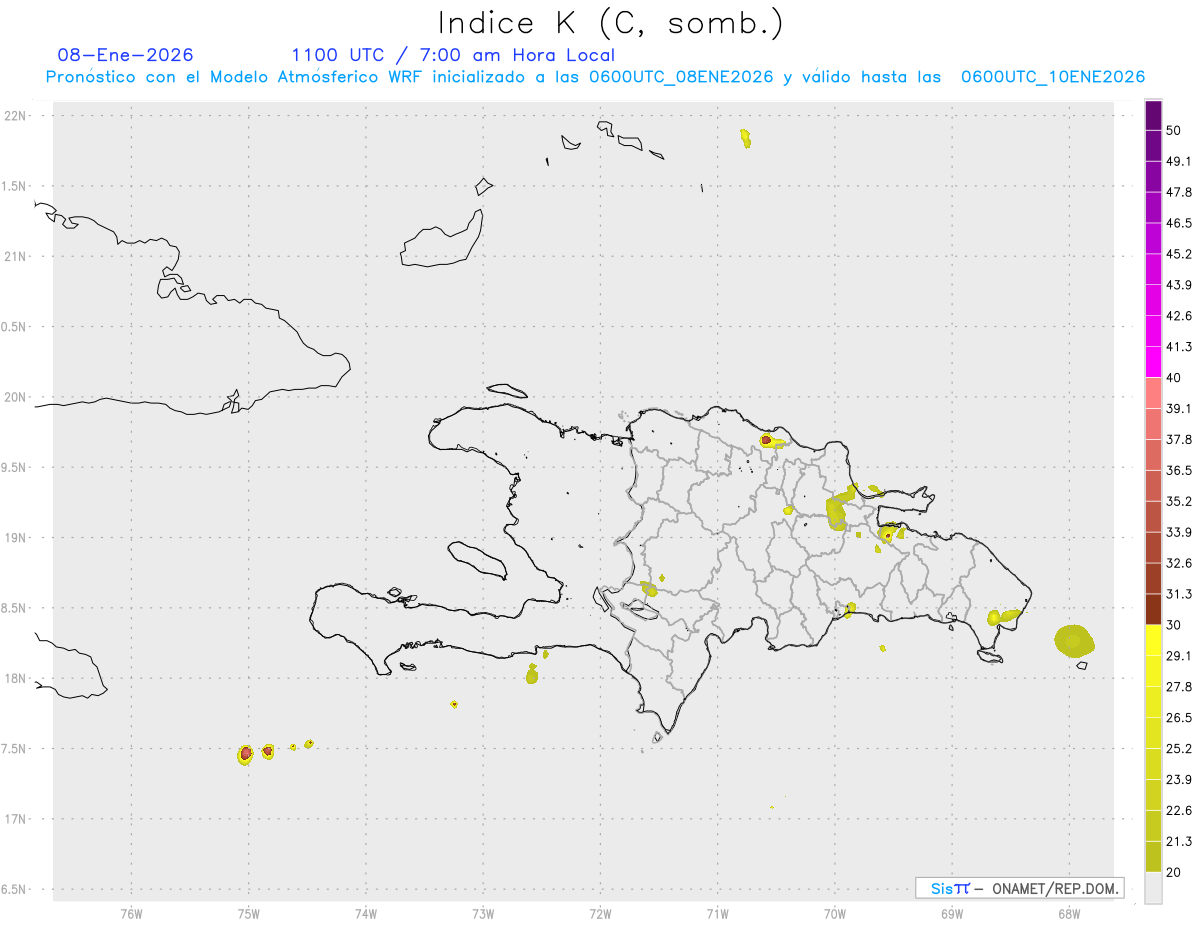Click the colorbar value '26.5'
The width and height of the screenshot is (1200, 927).
[x=1180, y=718]
